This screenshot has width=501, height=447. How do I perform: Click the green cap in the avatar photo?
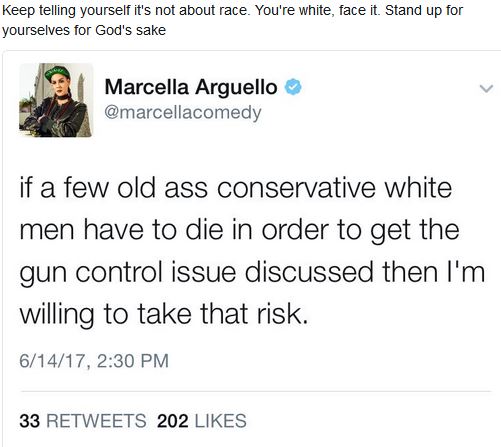[x=57, y=72]
